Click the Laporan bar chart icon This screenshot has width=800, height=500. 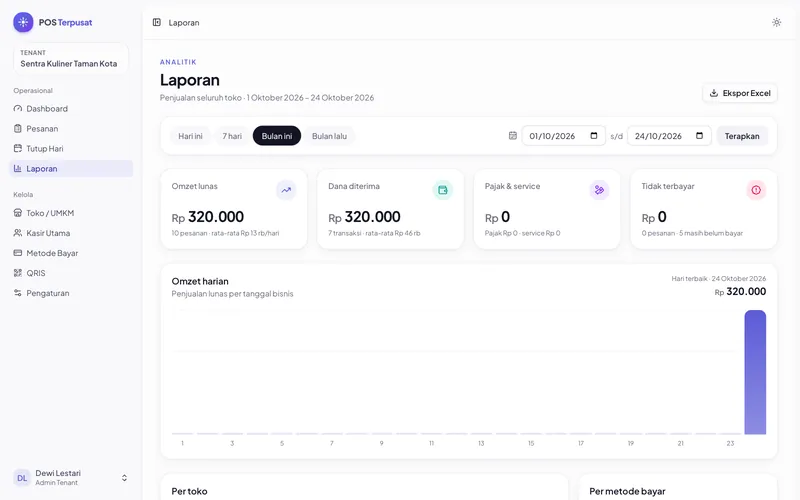coord(18,168)
